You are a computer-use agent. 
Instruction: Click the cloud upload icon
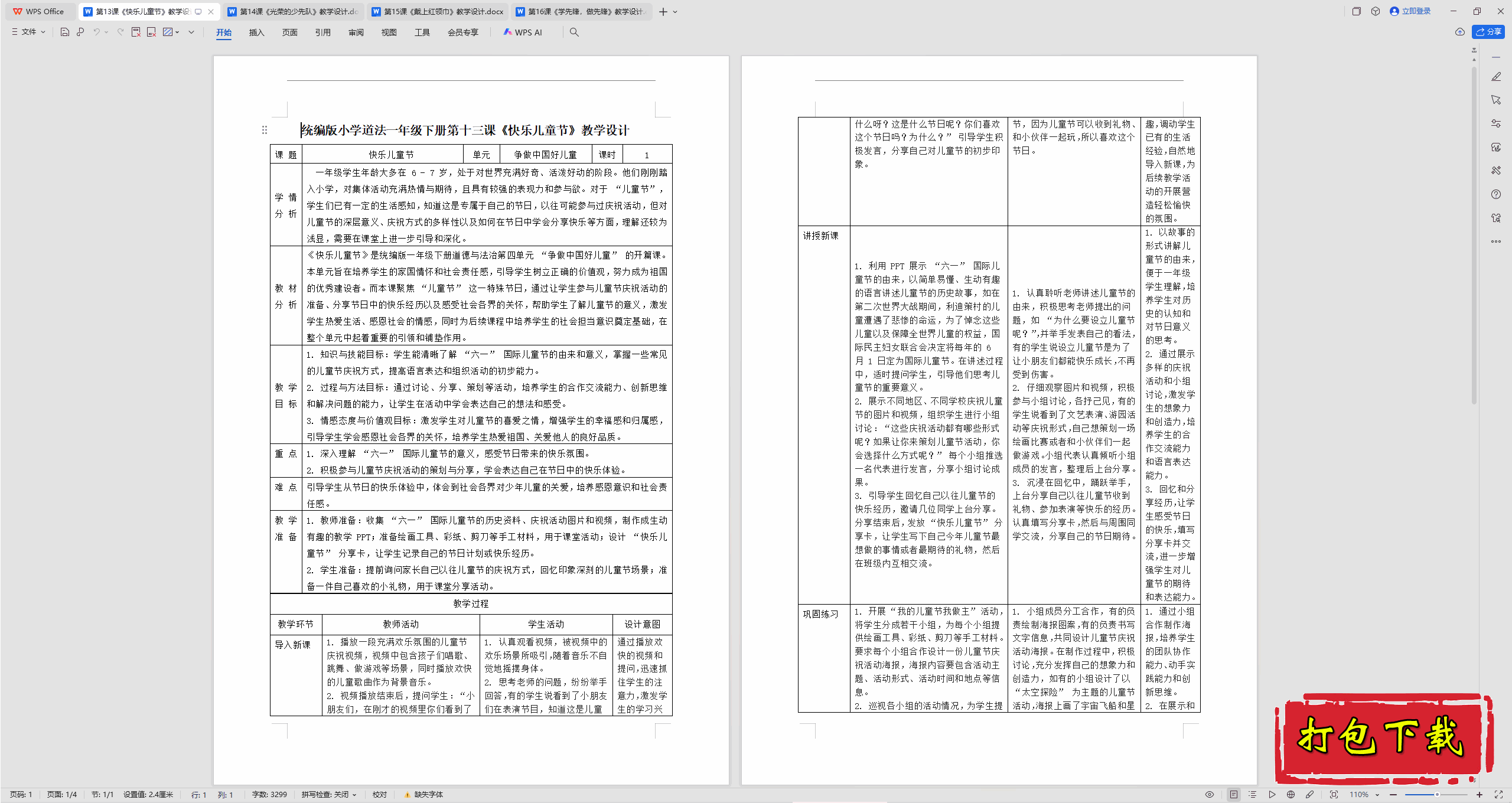(1460, 32)
